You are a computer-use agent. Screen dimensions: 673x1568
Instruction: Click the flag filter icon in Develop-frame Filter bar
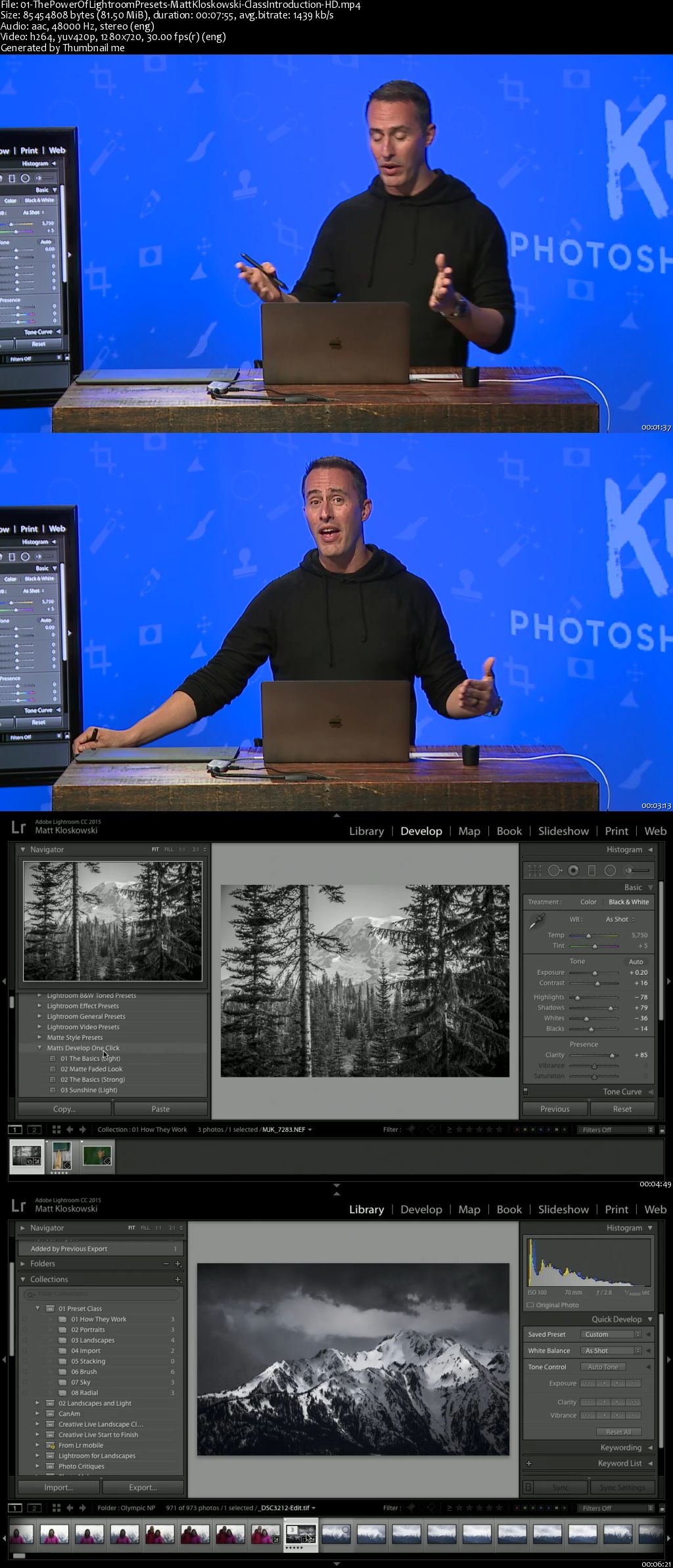click(x=411, y=1130)
